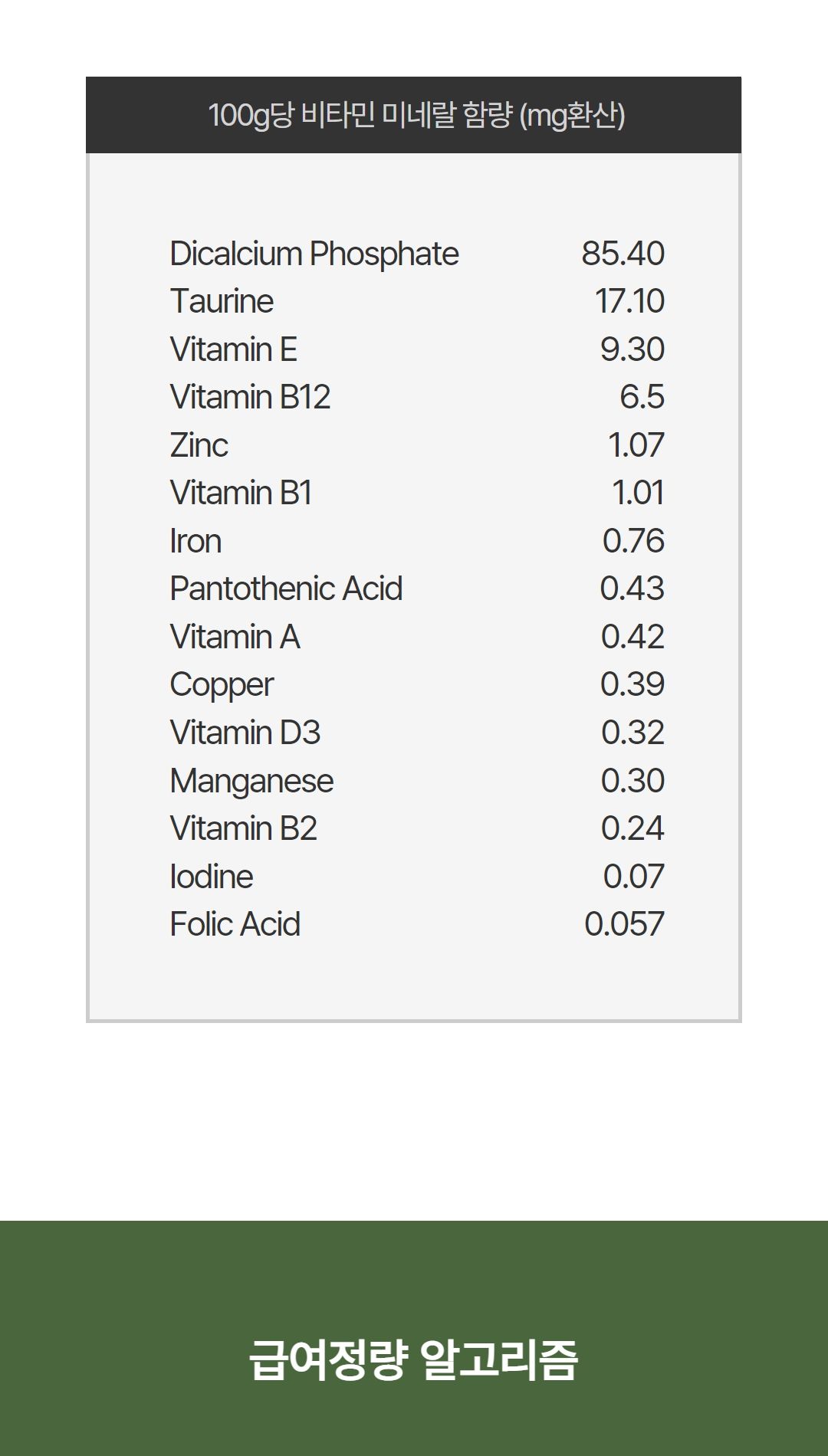This screenshot has height=1456, width=828.
Task: Select the Dicalcium Phosphate label
Action: coord(314,254)
